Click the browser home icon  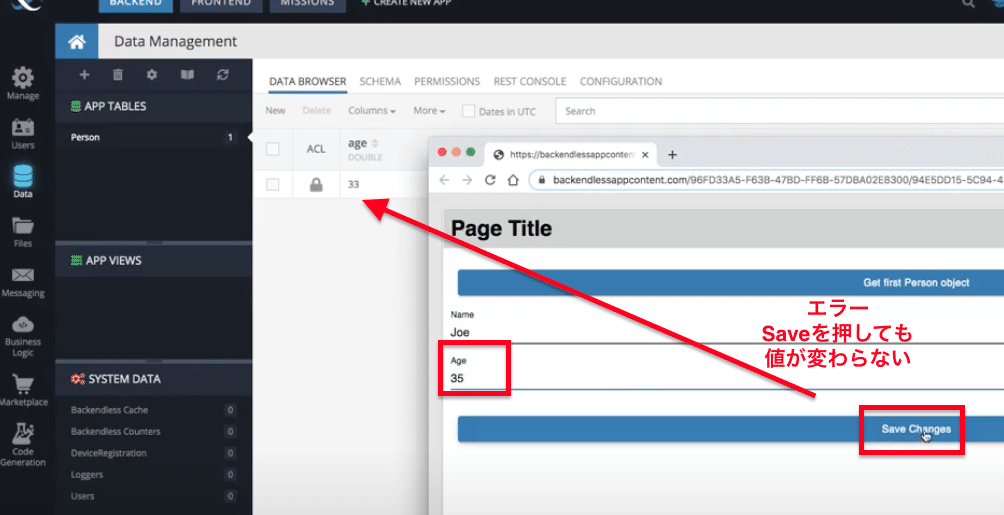(x=513, y=180)
